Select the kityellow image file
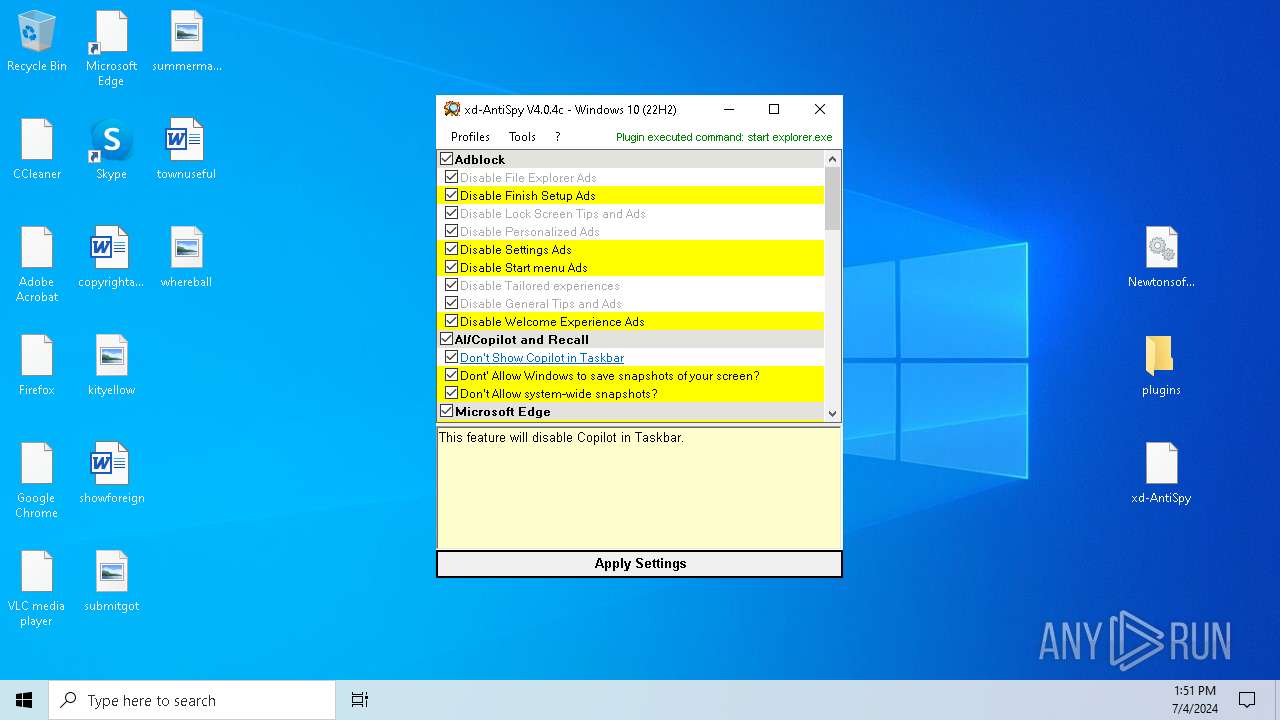Viewport: 1280px width, 720px height. 111,366
